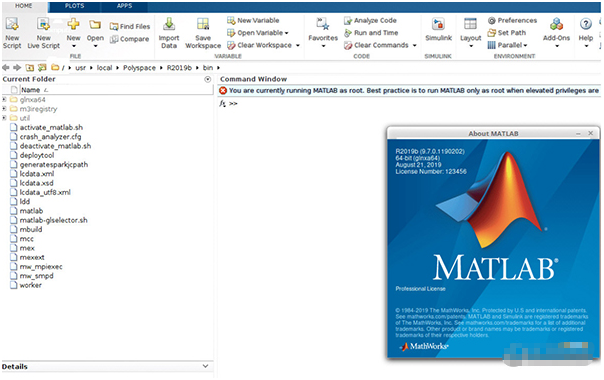Click the command prompt input area
Viewport: 604px width, 380px height.
(418, 103)
